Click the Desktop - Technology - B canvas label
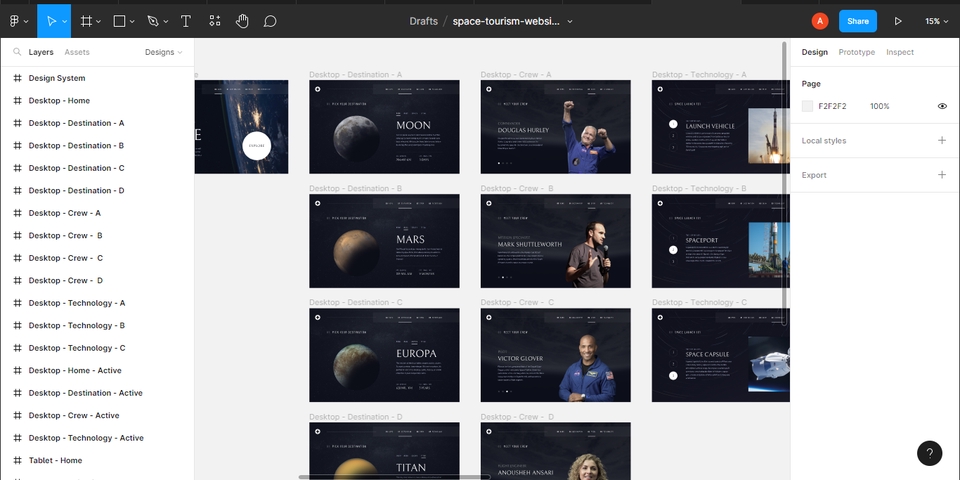 tap(699, 189)
